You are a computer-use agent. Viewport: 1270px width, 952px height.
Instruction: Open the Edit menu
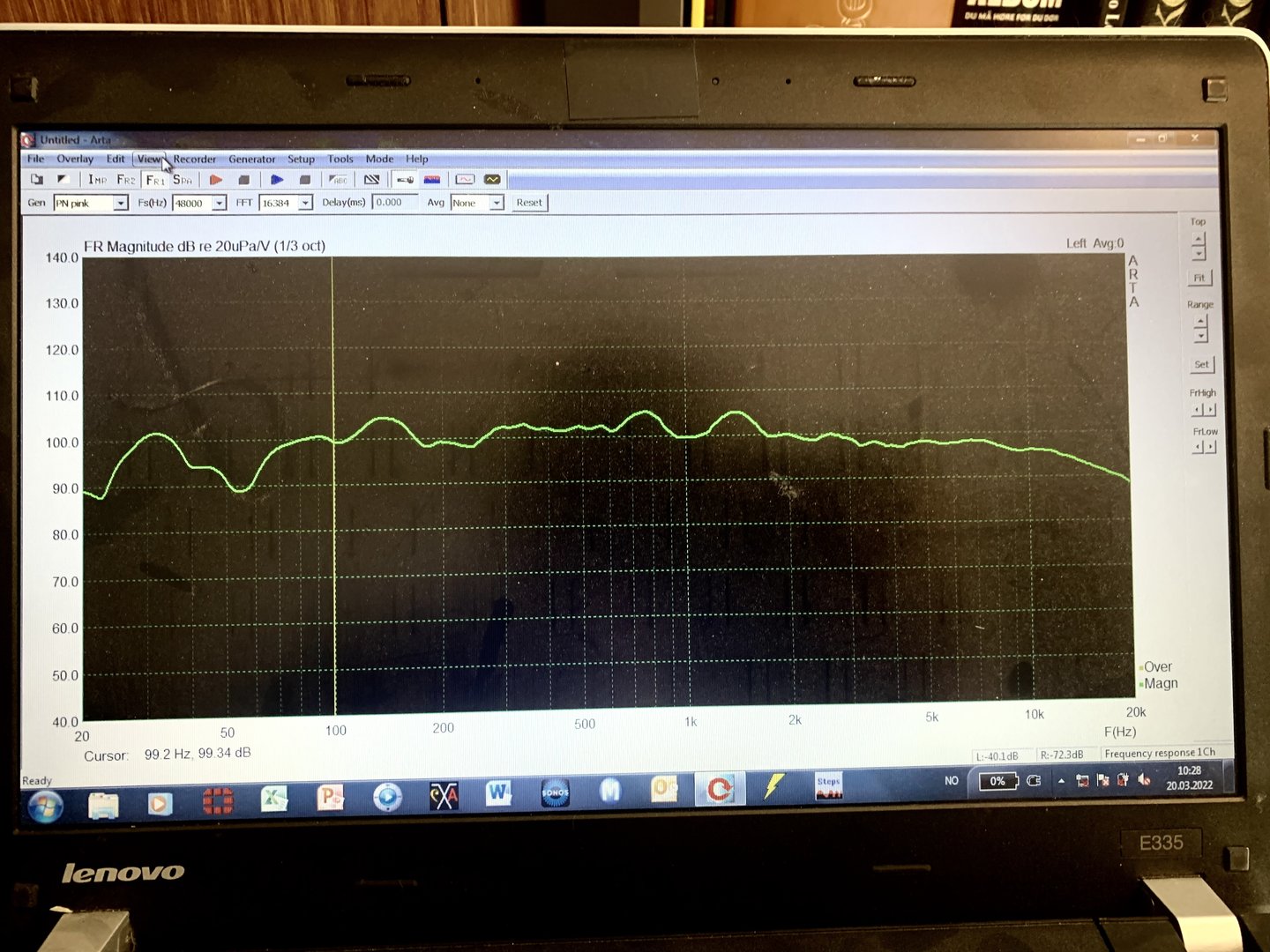[116, 159]
